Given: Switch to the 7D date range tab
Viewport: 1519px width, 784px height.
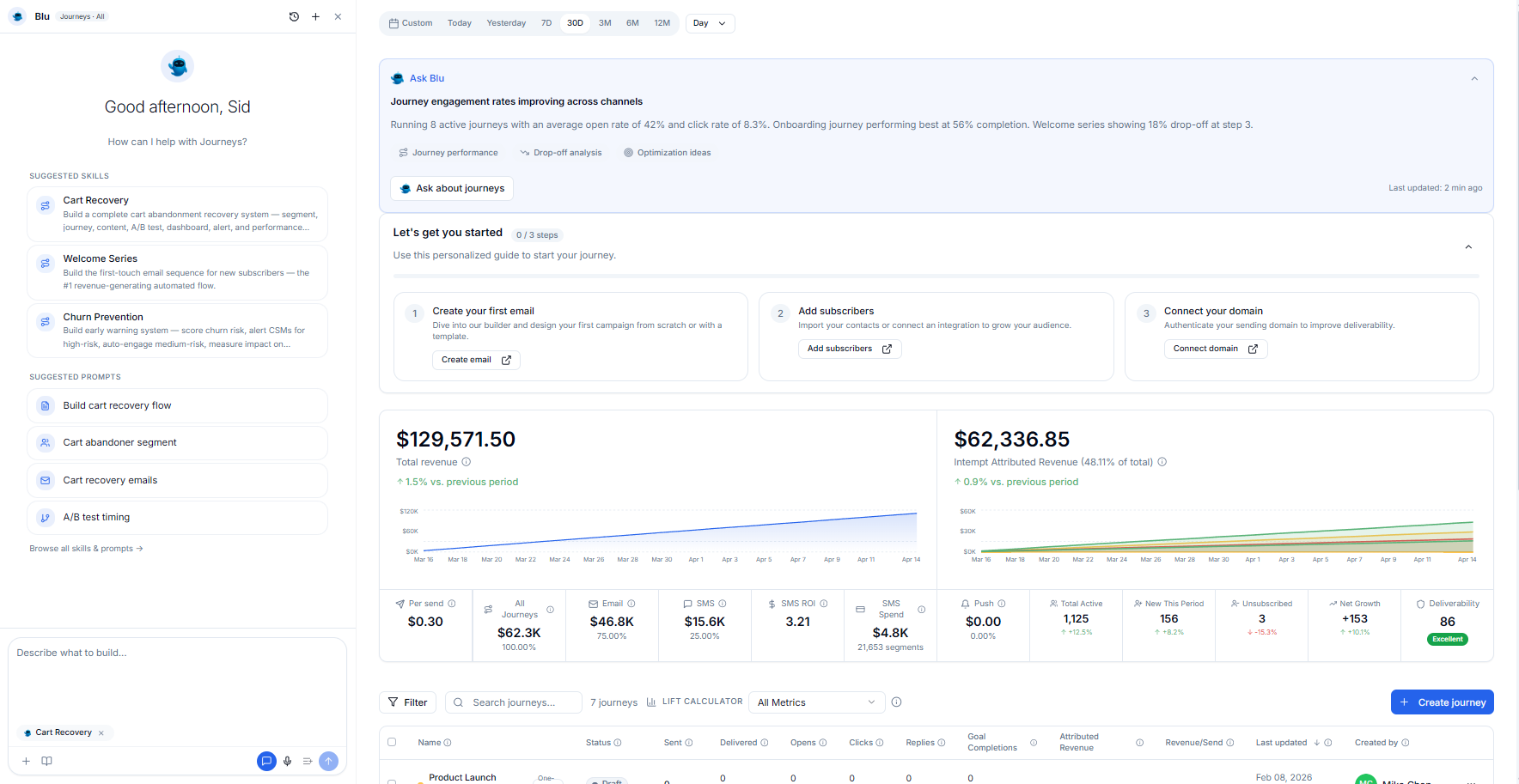Looking at the screenshot, I should click(546, 23).
